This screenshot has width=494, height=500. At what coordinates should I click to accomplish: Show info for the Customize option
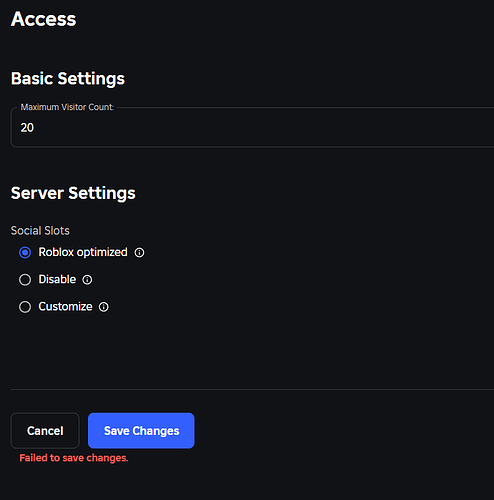click(x=104, y=307)
